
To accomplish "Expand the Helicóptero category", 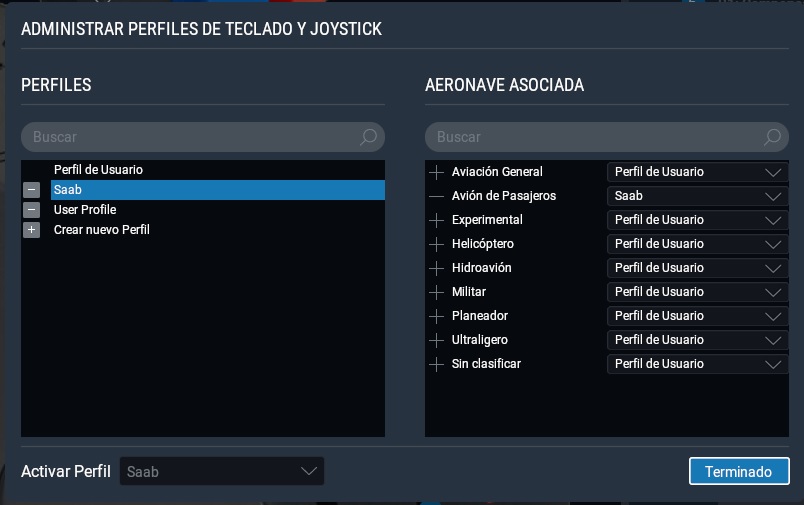I will click(x=436, y=244).
